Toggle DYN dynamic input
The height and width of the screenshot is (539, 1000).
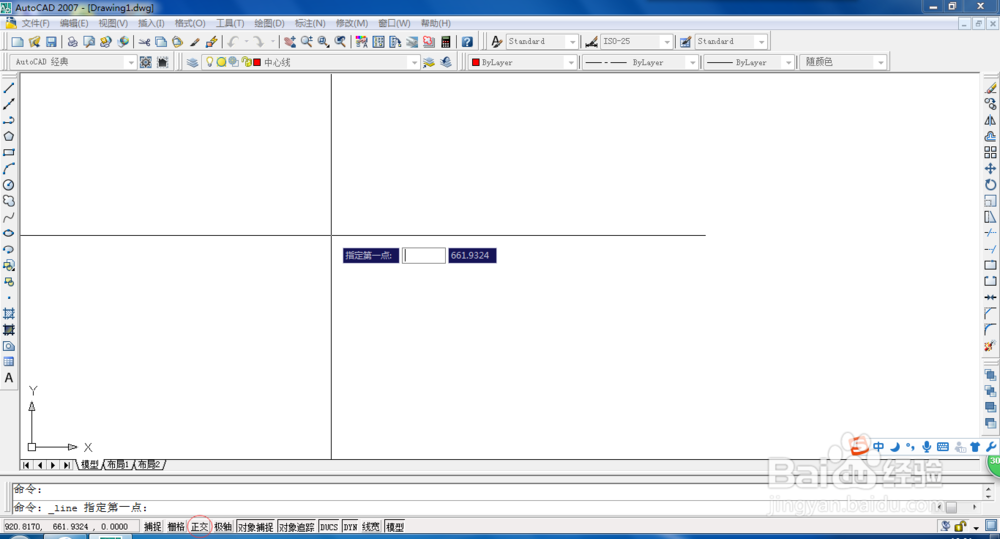click(350, 527)
